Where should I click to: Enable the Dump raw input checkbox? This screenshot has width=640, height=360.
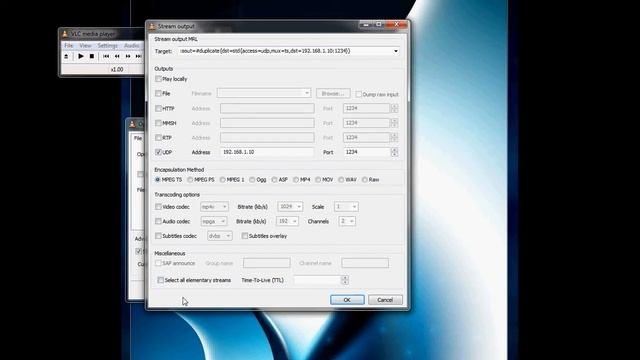pyautogui.click(x=358, y=94)
